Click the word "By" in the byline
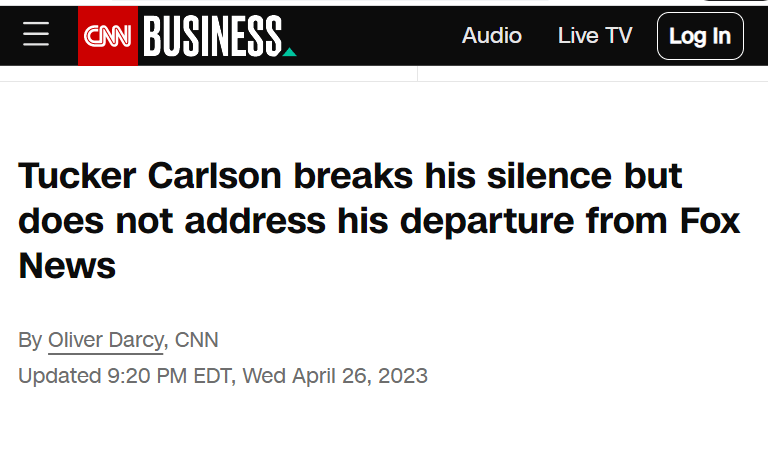The width and height of the screenshot is (768, 459). (x=30, y=340)
